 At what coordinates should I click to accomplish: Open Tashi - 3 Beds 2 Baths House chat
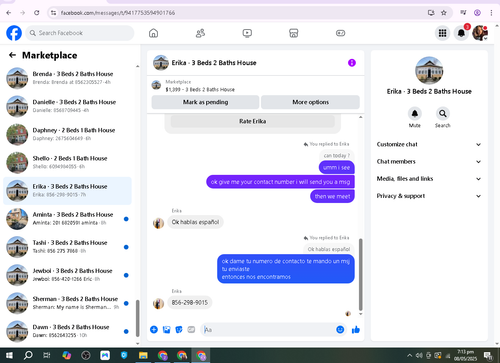point(67,247)
